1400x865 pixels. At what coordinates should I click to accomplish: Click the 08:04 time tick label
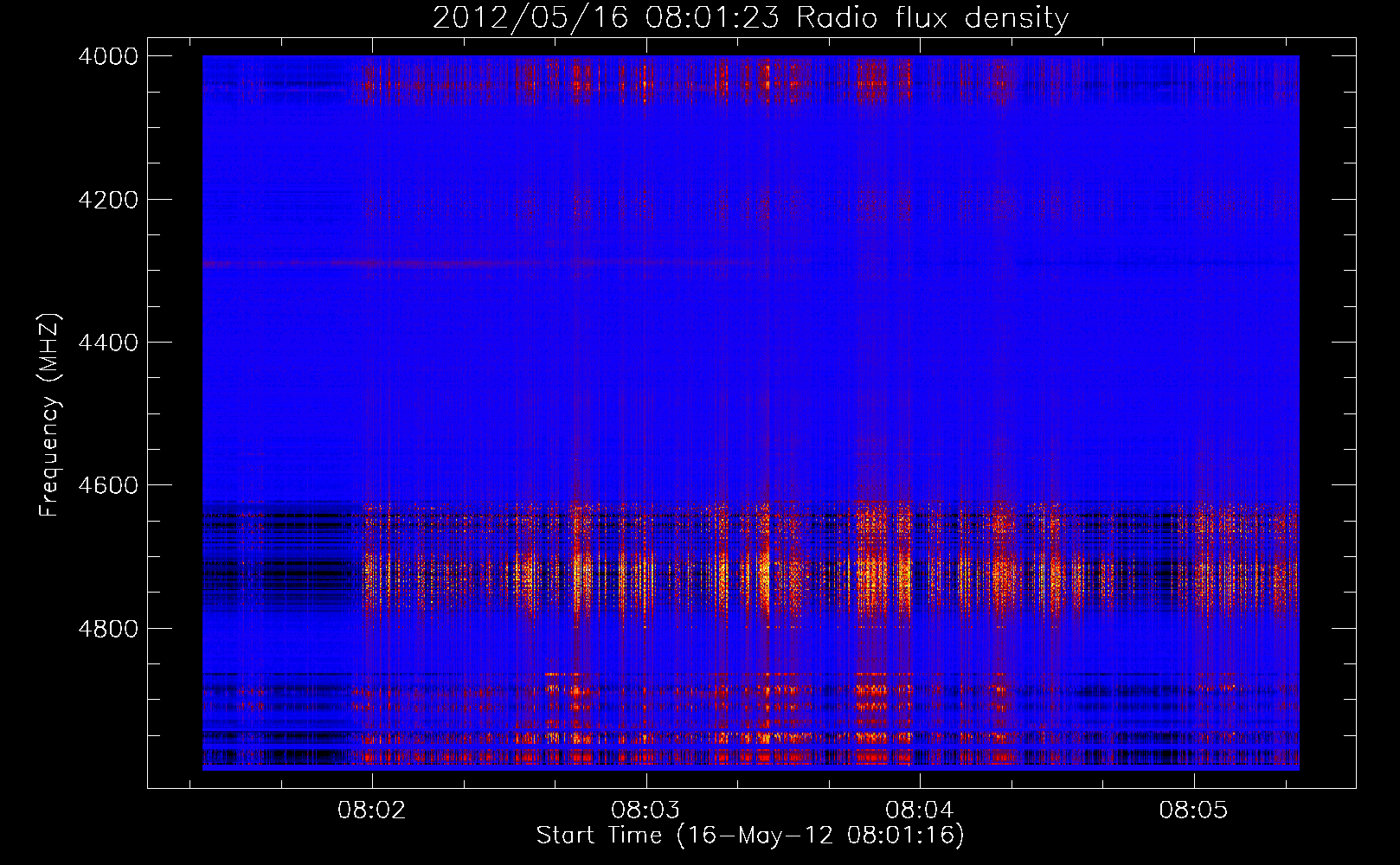920,811
